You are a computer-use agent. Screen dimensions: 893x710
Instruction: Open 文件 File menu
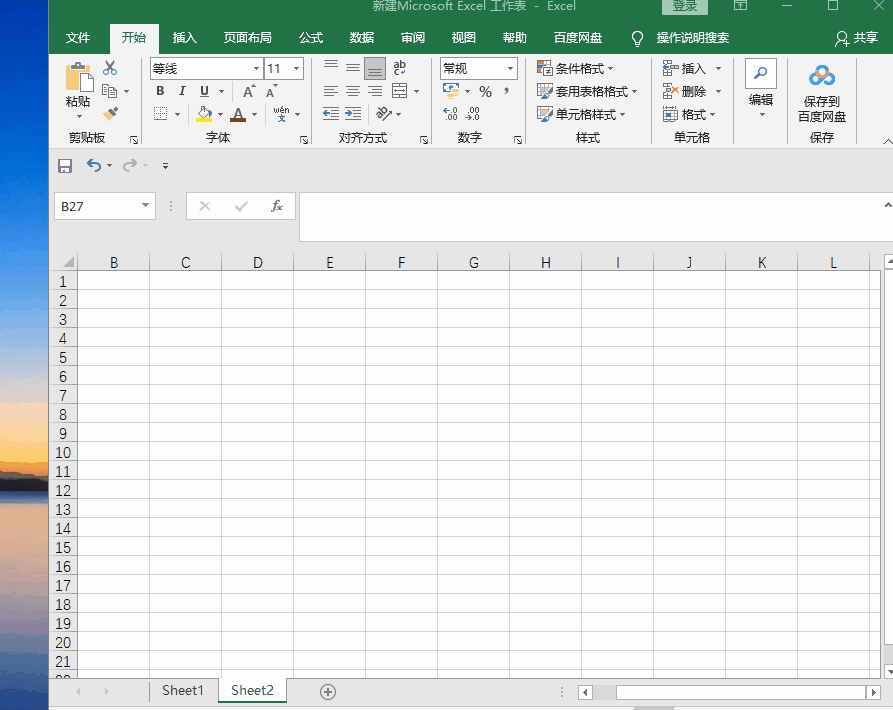click(x=78, y=38)
